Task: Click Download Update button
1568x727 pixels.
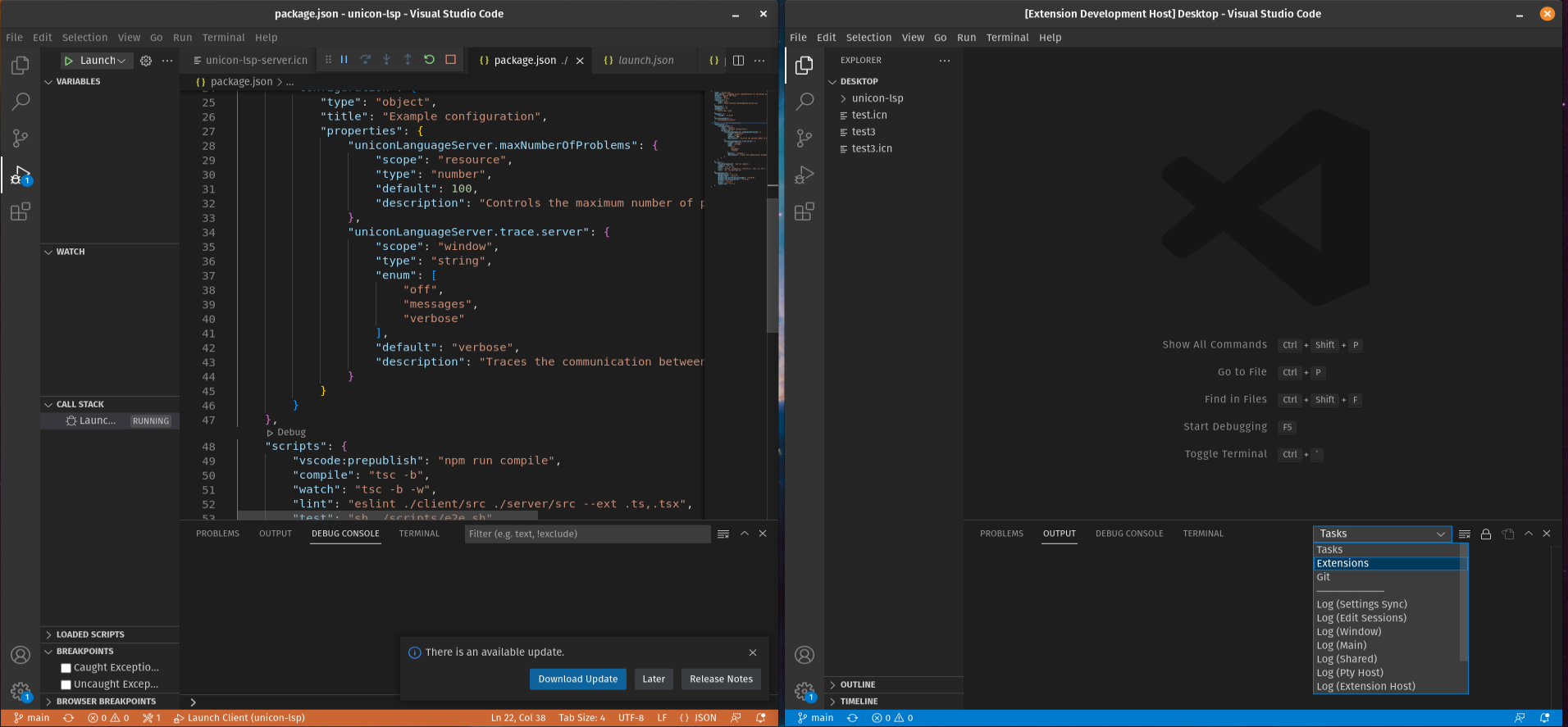Action: (x=578, y=679)
